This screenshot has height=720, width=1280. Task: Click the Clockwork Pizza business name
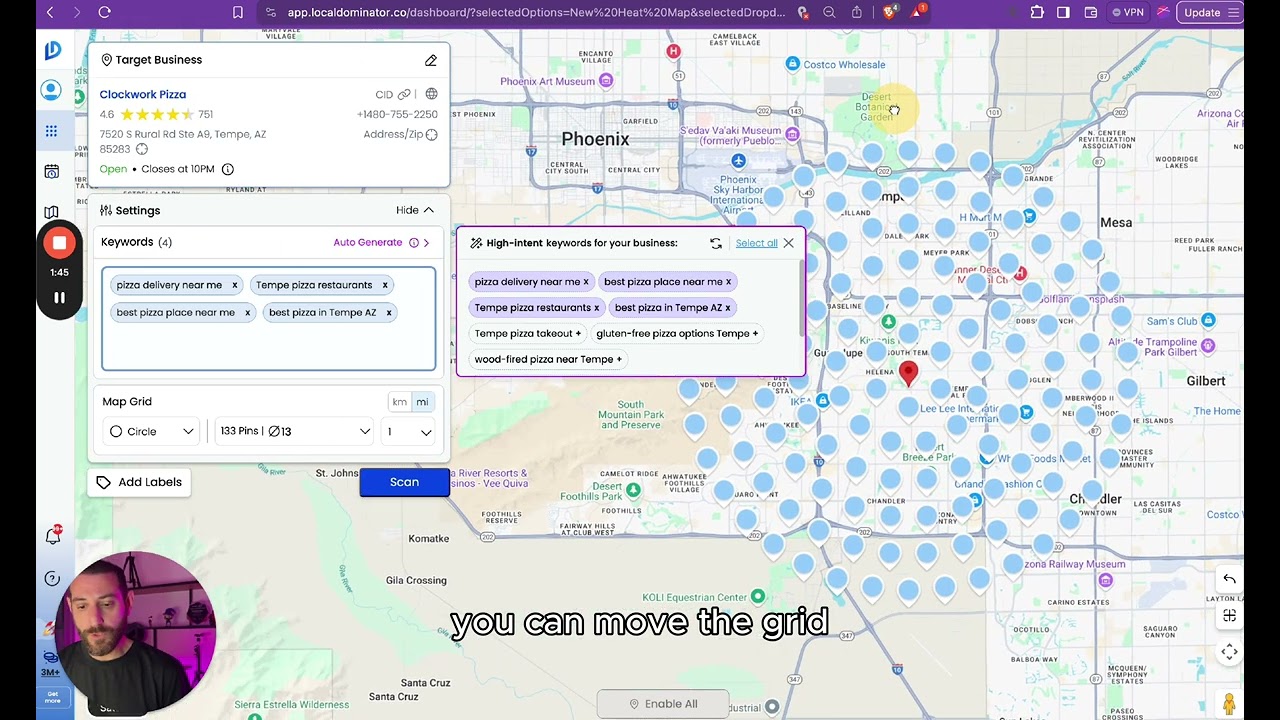(x=142, y=94)
